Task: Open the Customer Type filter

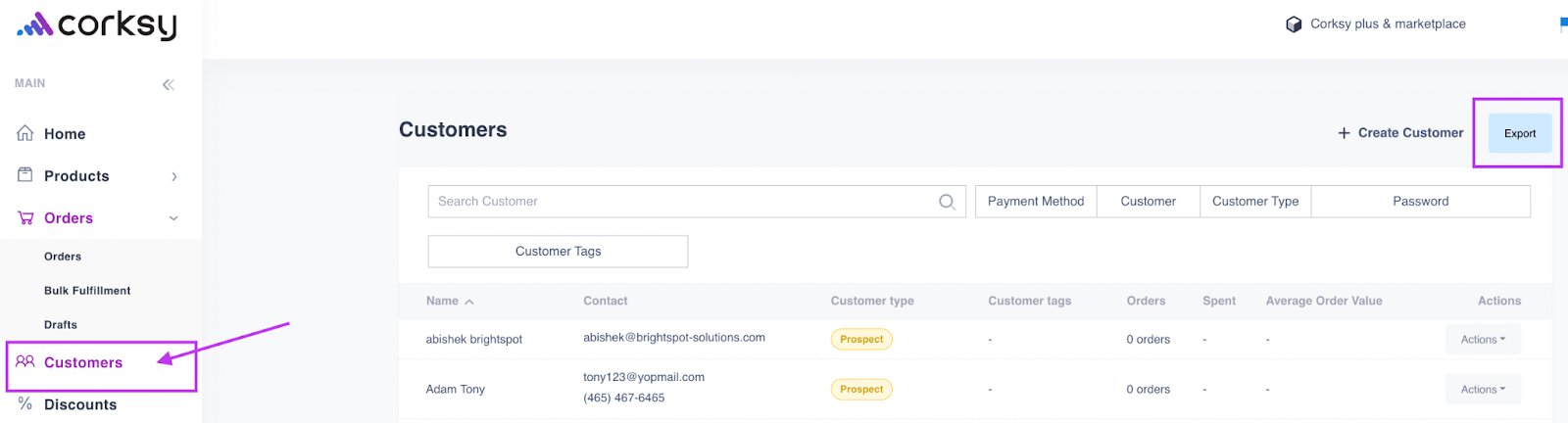Action: [x=1255, y=202]
